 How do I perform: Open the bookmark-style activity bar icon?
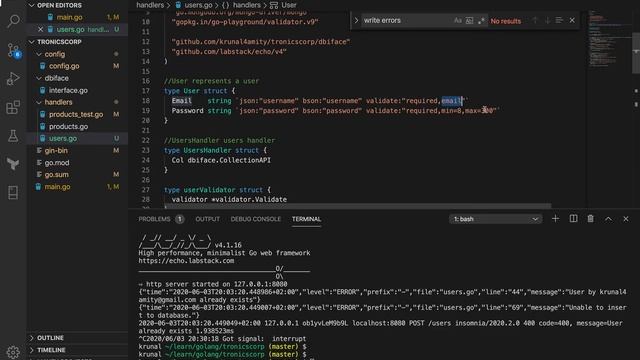coord(13,193)
